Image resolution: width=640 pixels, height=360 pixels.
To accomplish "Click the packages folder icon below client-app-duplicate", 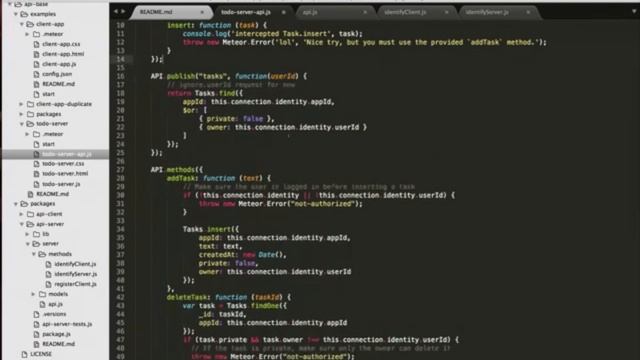I will pos(30,114).
